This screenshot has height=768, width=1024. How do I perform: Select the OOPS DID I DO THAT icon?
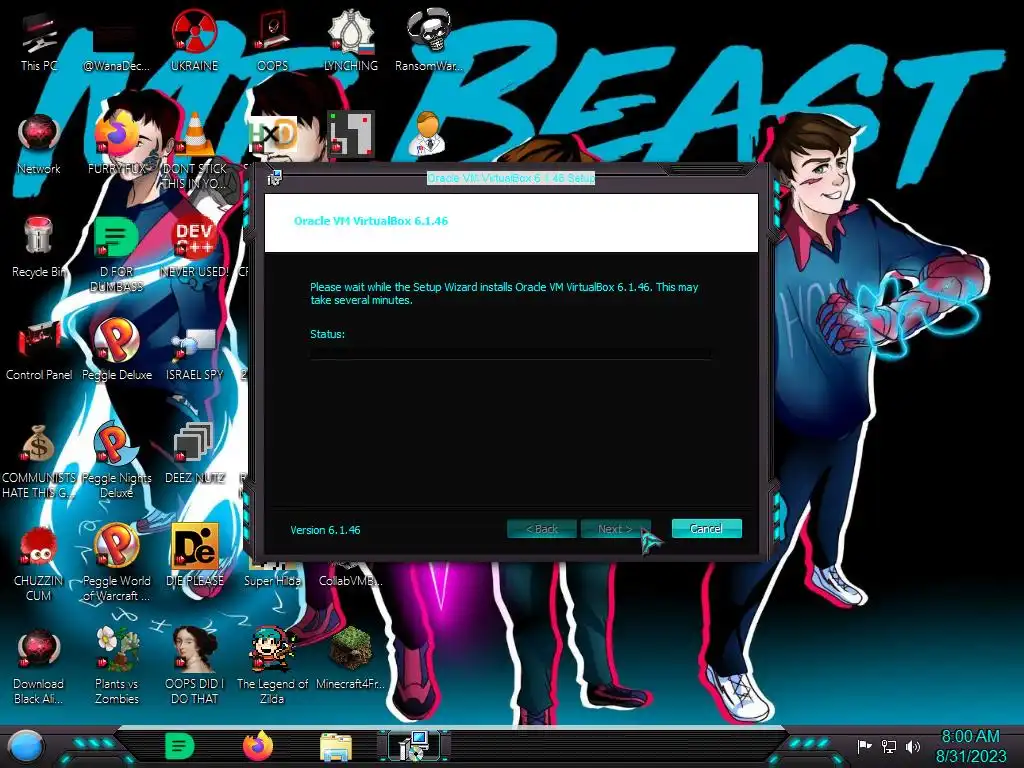coord(194,666)
